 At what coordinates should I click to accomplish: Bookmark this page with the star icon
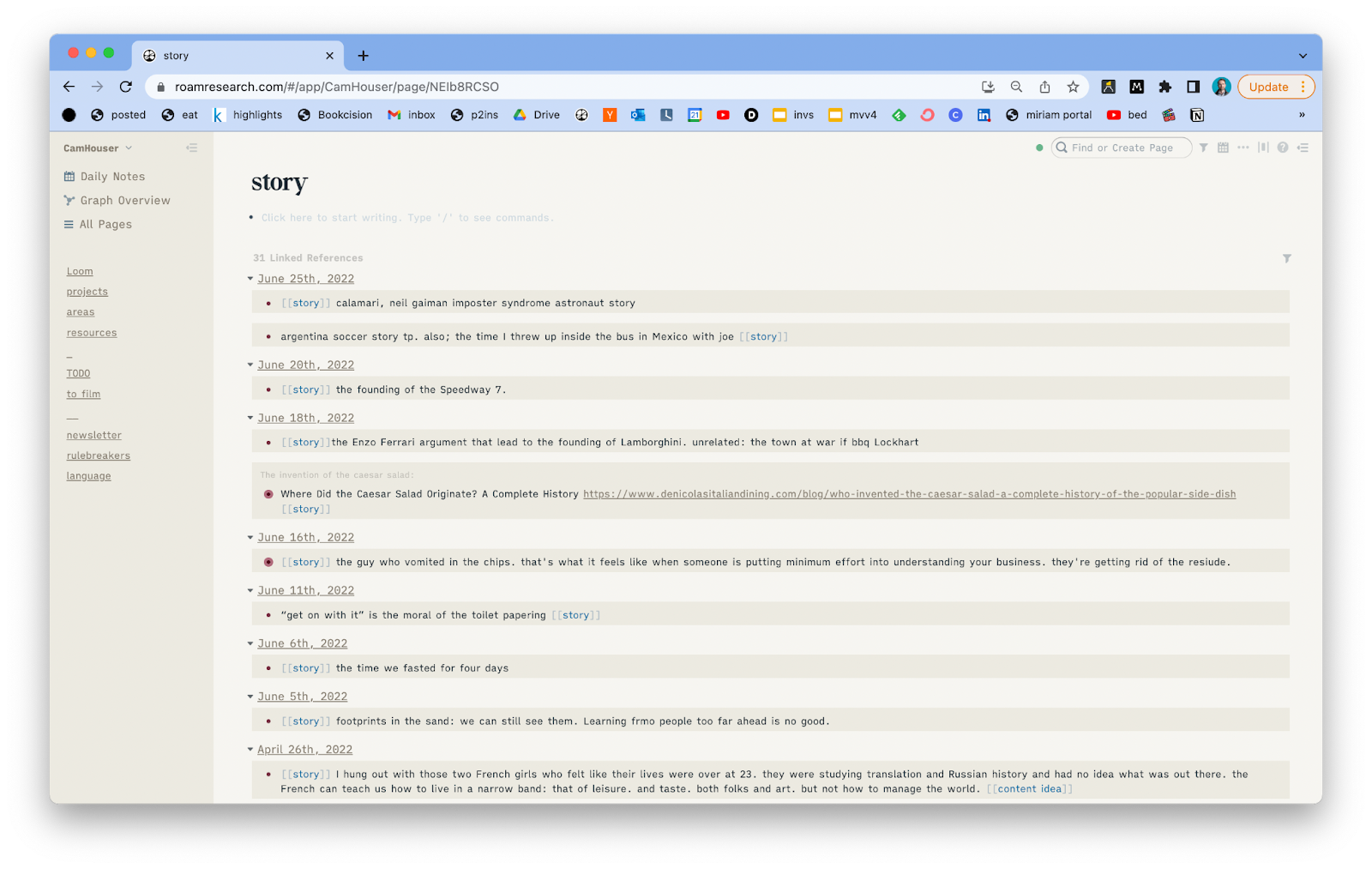1073,87
